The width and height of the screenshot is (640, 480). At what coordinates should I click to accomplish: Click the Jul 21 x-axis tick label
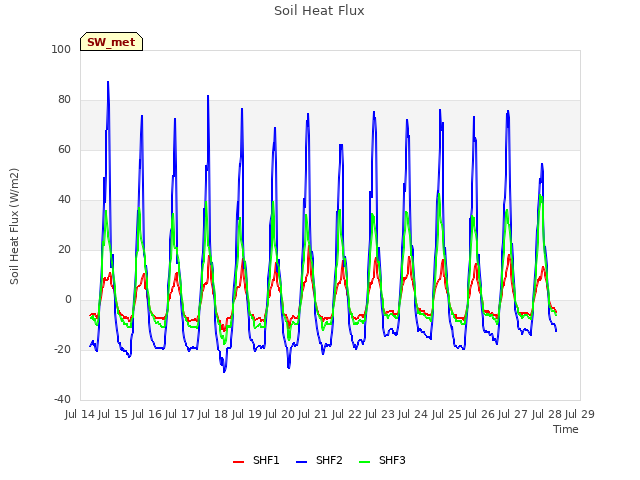click(313, 414)
